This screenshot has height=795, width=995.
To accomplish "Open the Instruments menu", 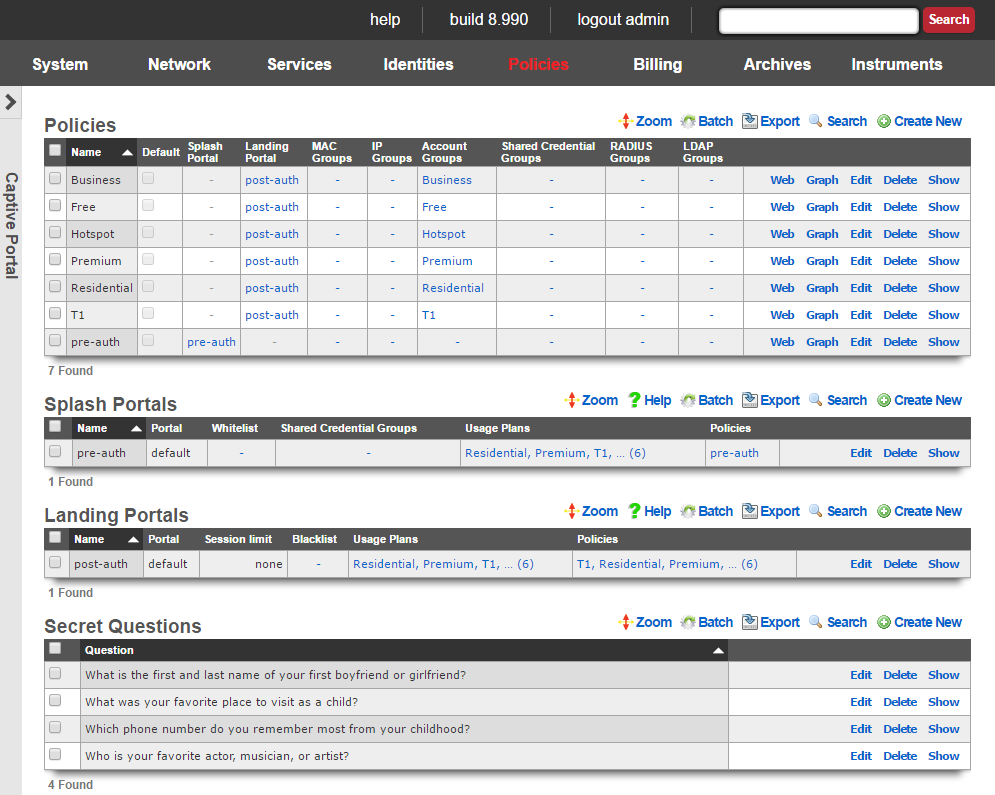I will tap(897, 64).
